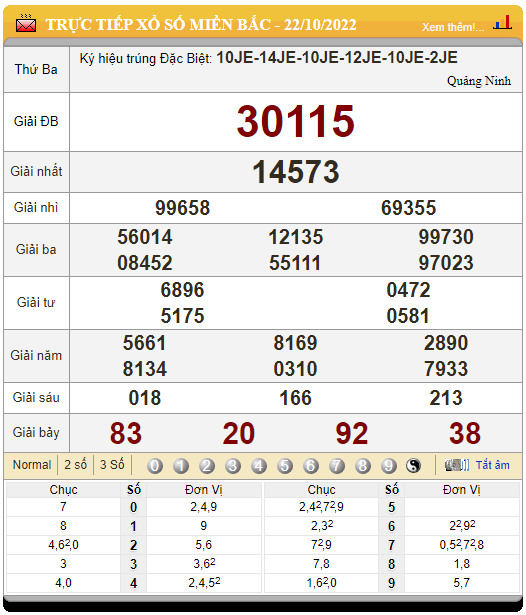Select digit ball 0 filter
Screen dimensions: 526x615
pos(155,466)
